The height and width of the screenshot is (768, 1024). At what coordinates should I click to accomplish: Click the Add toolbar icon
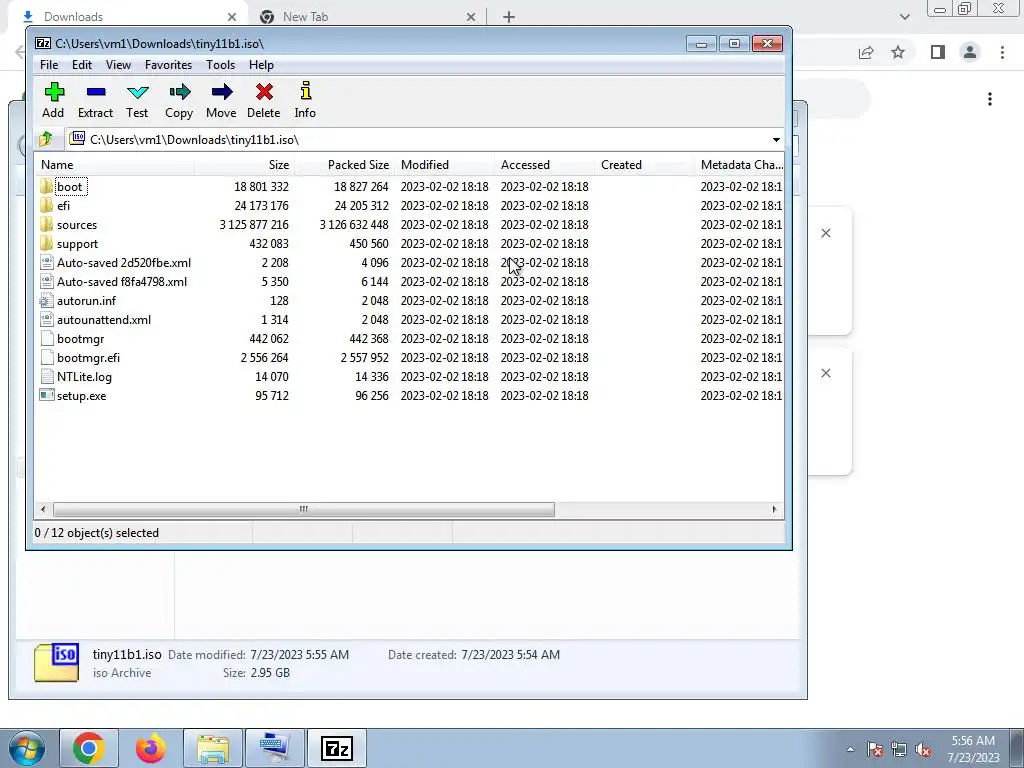pos(54,92)
